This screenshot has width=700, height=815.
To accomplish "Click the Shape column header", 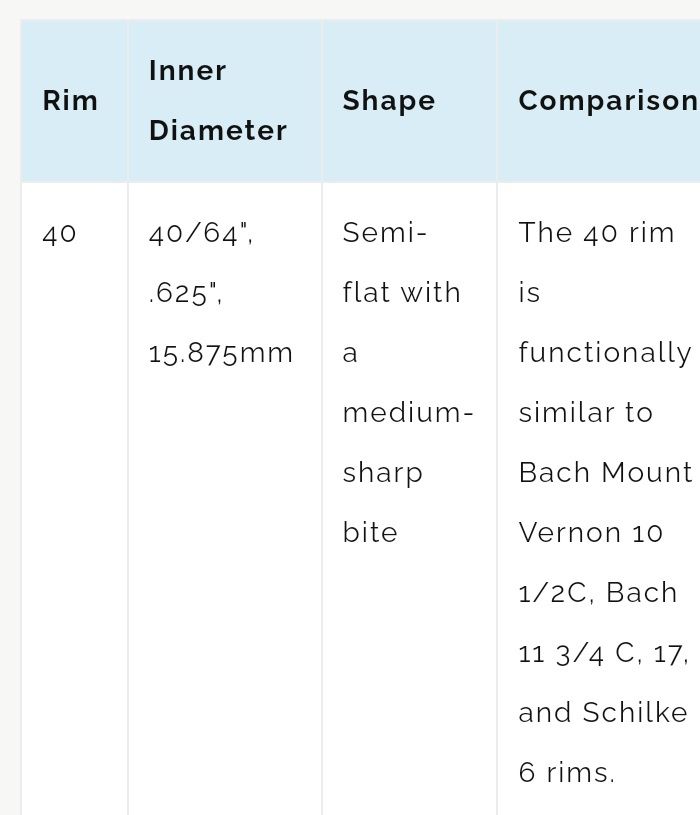I will pyautogui.click(x=389, y=101).
